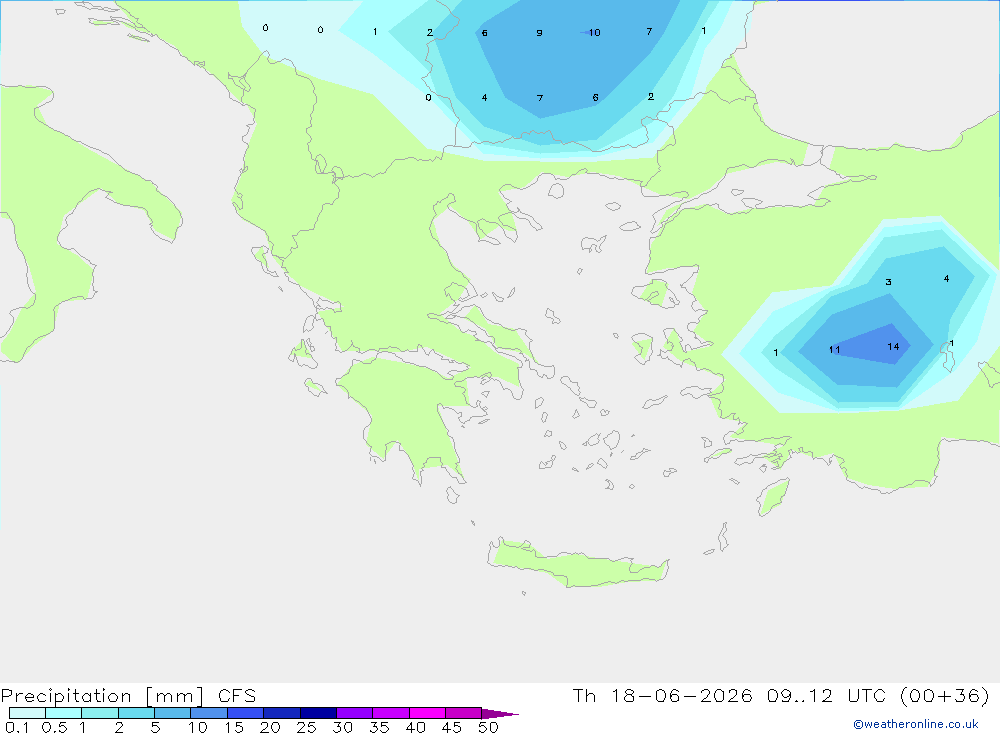
Task: Click the 45–50 mm dark magenta legend swatch
Action: tap(464, 713)
